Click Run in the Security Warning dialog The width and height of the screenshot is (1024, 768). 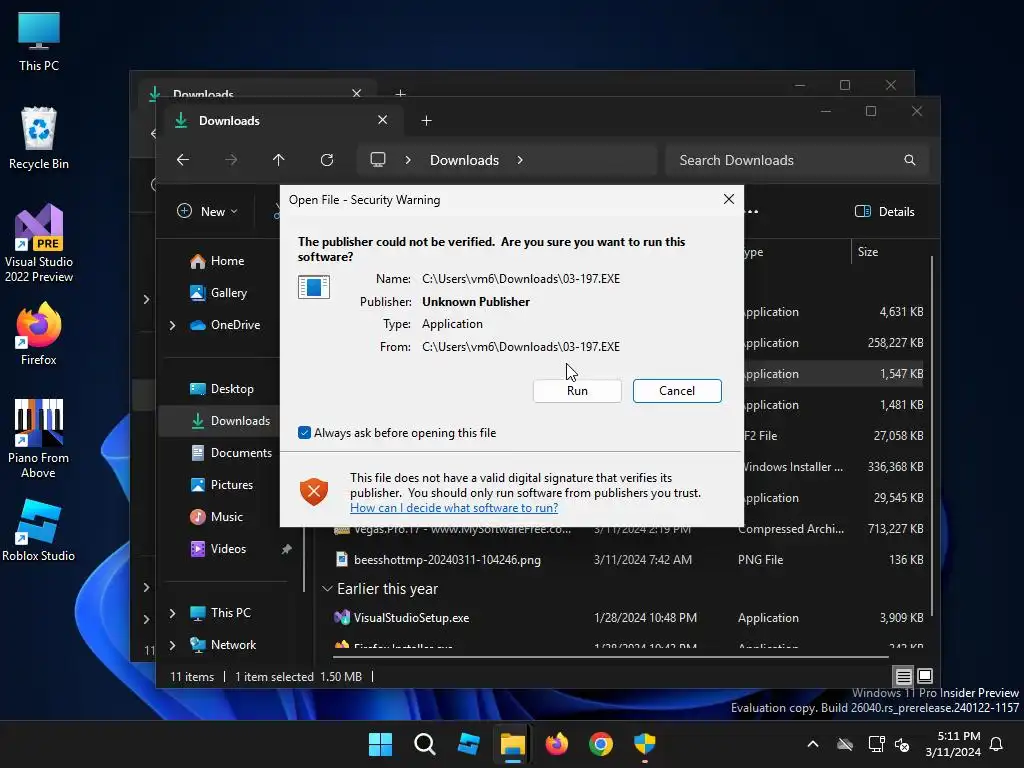pos(577,391)
